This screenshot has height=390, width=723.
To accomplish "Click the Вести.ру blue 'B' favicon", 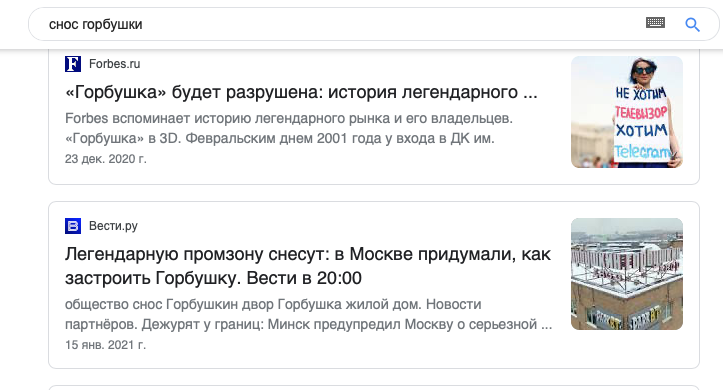I will 73,226.
